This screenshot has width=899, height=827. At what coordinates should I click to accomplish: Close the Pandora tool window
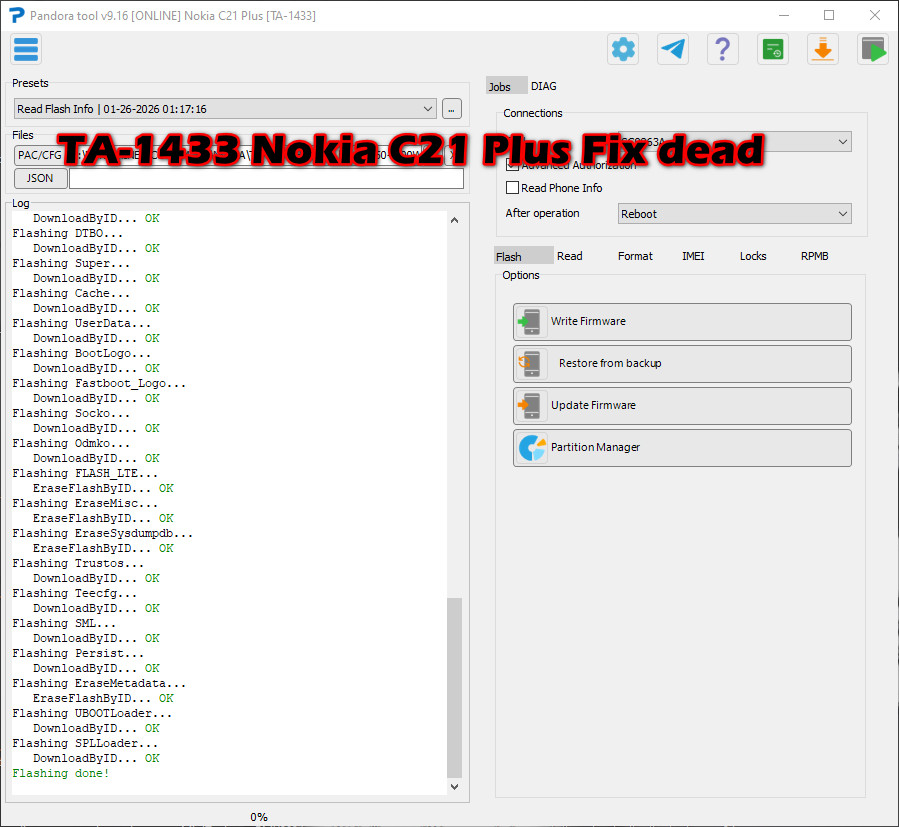point(874,15)
